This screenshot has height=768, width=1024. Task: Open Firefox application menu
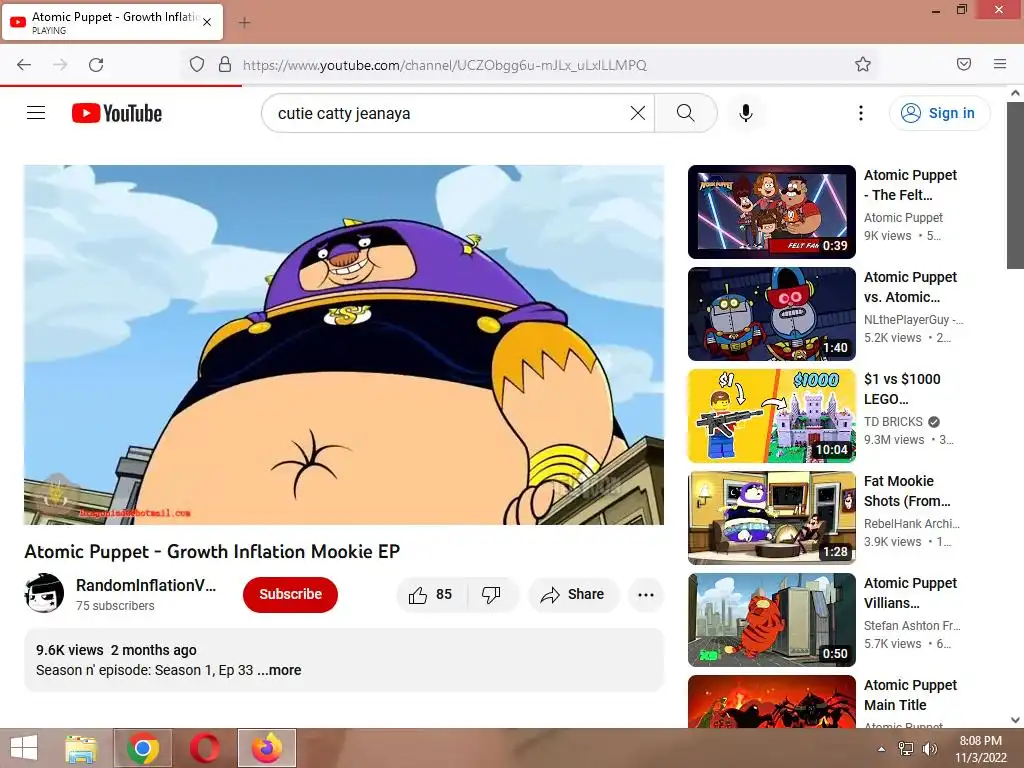click(x=1000, y=64)
